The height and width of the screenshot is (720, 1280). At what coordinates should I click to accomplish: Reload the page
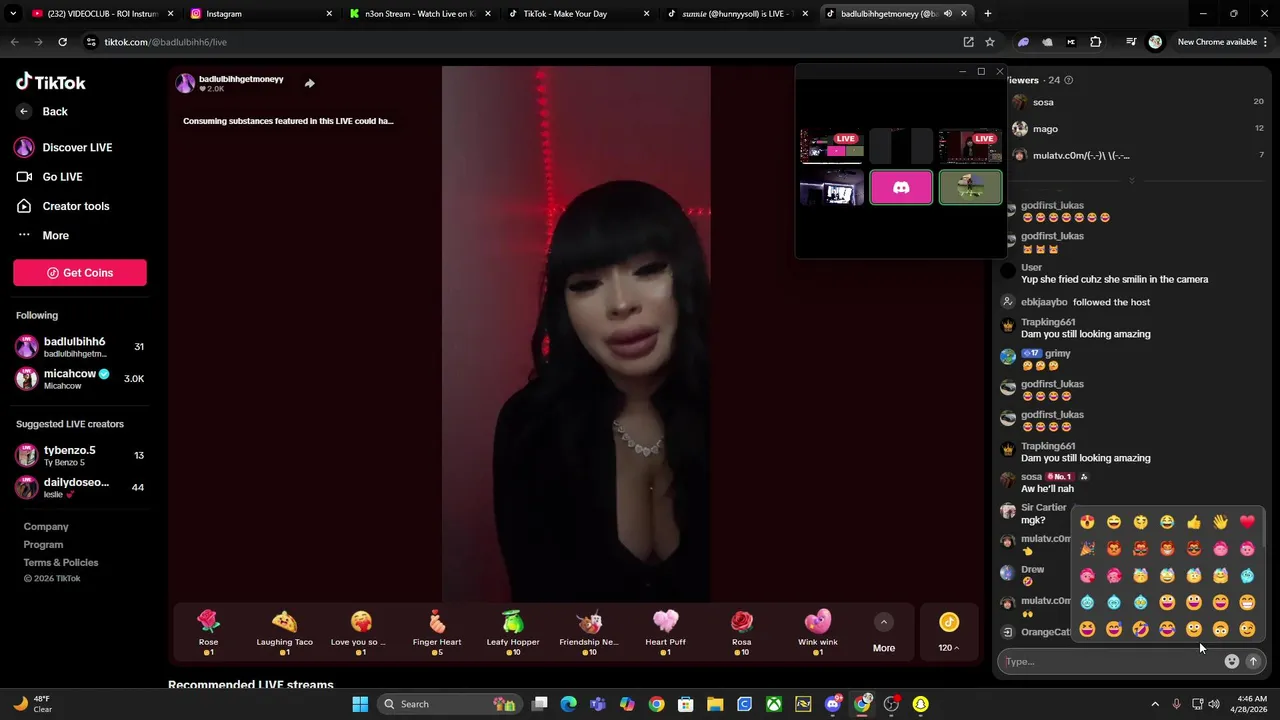(62, 42)
